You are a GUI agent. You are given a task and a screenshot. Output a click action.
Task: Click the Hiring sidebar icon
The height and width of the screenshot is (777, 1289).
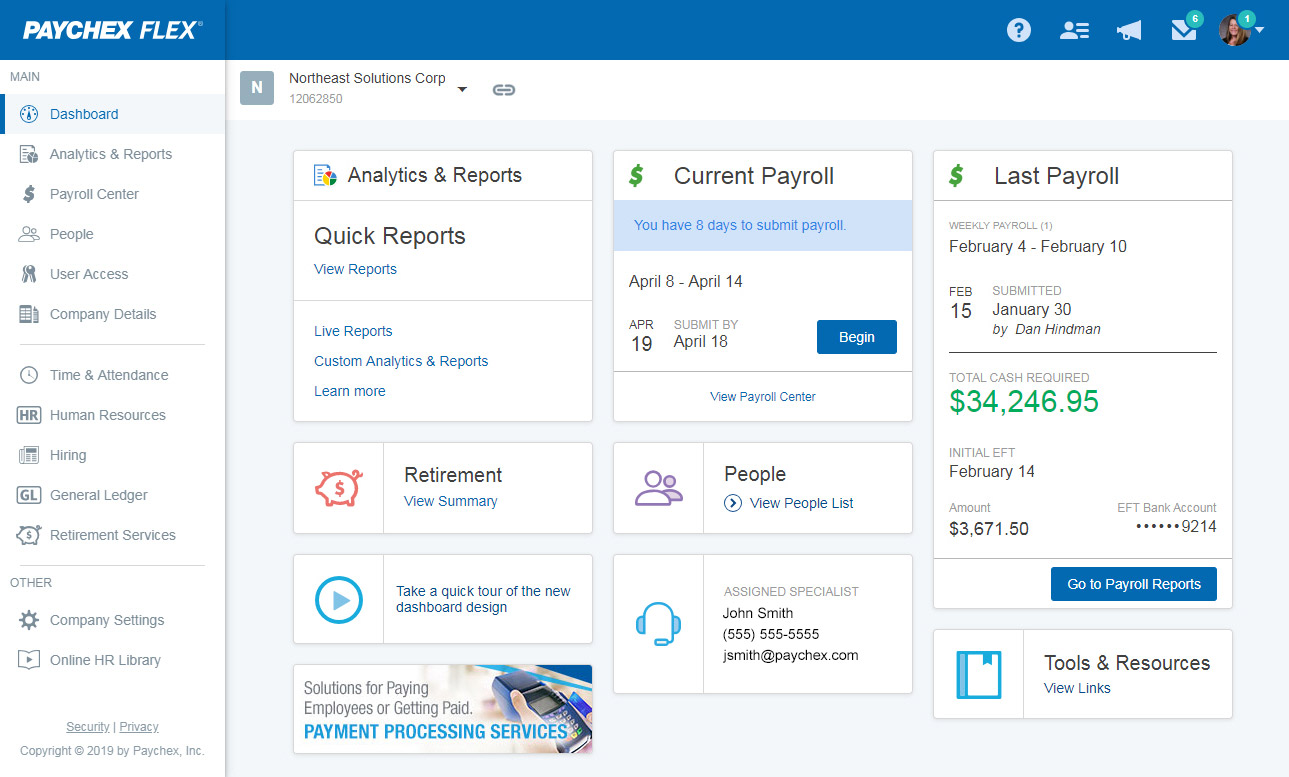click(29, 455)
